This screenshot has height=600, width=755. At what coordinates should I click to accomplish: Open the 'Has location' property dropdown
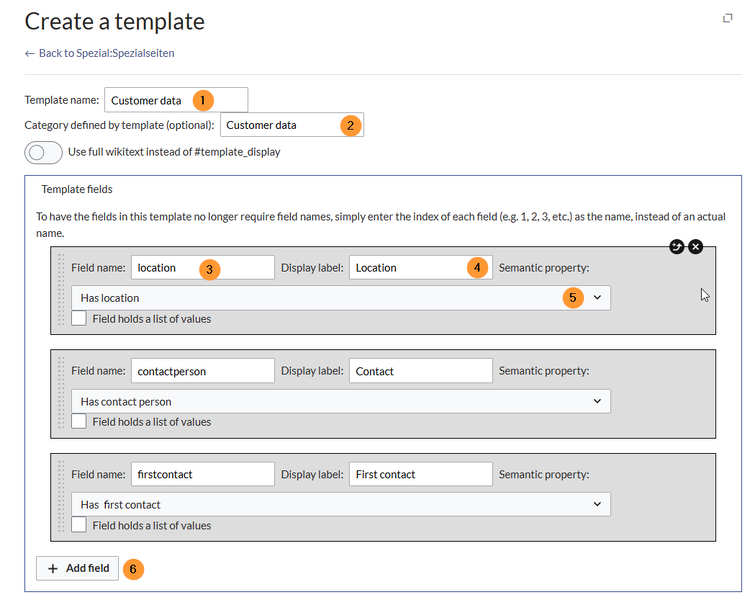(x=340, y=298)
